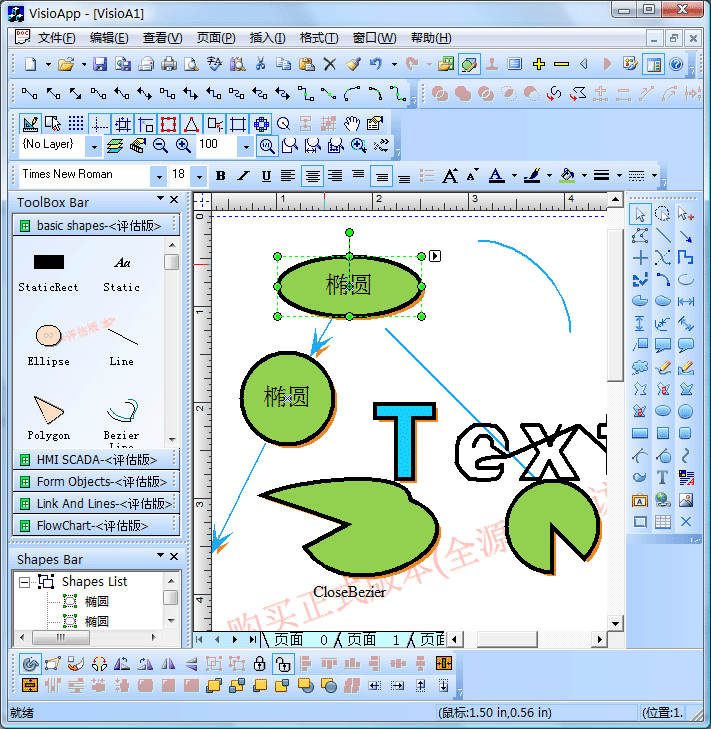Click the Cut scissors icon

[x=260, y=64]
